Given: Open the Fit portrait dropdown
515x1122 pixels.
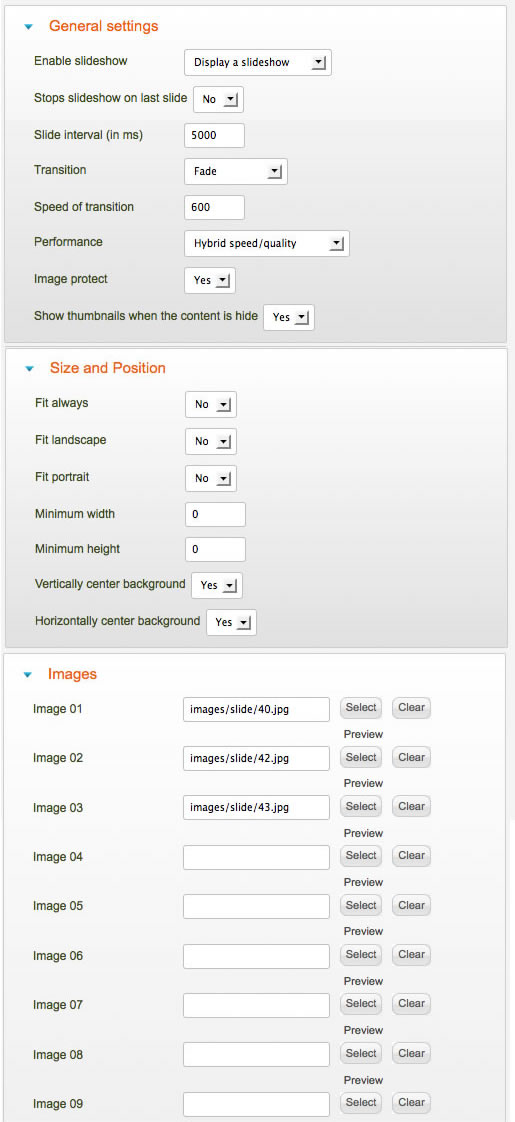Looking at the screenshot, I should pyautogui.click(x=211, y=478).
